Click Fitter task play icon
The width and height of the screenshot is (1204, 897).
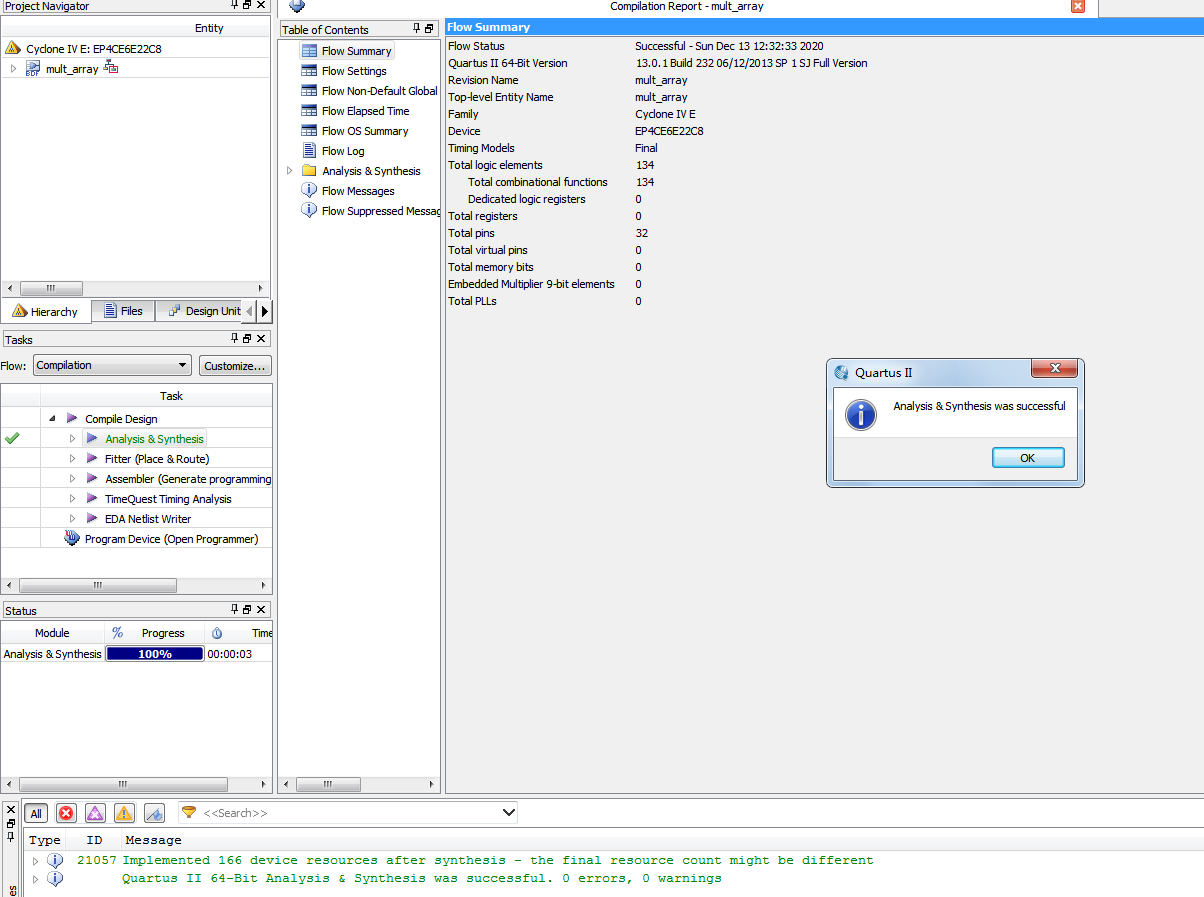92,458
